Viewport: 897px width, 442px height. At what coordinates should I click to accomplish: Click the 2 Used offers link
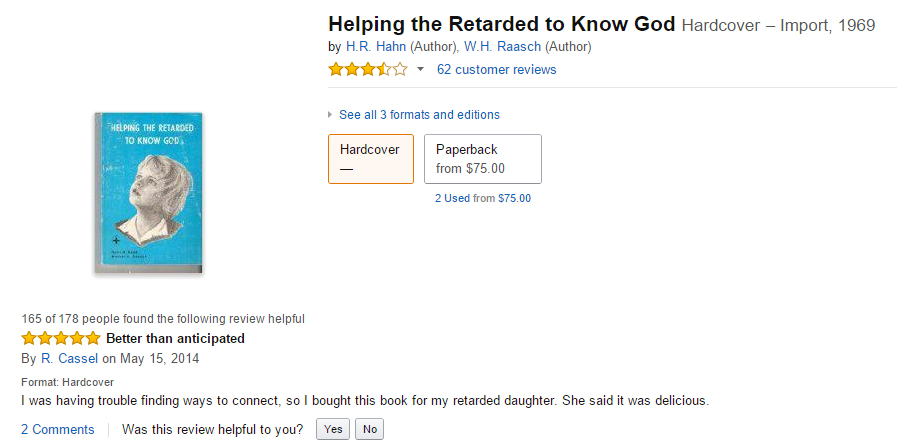coord(452,198)
